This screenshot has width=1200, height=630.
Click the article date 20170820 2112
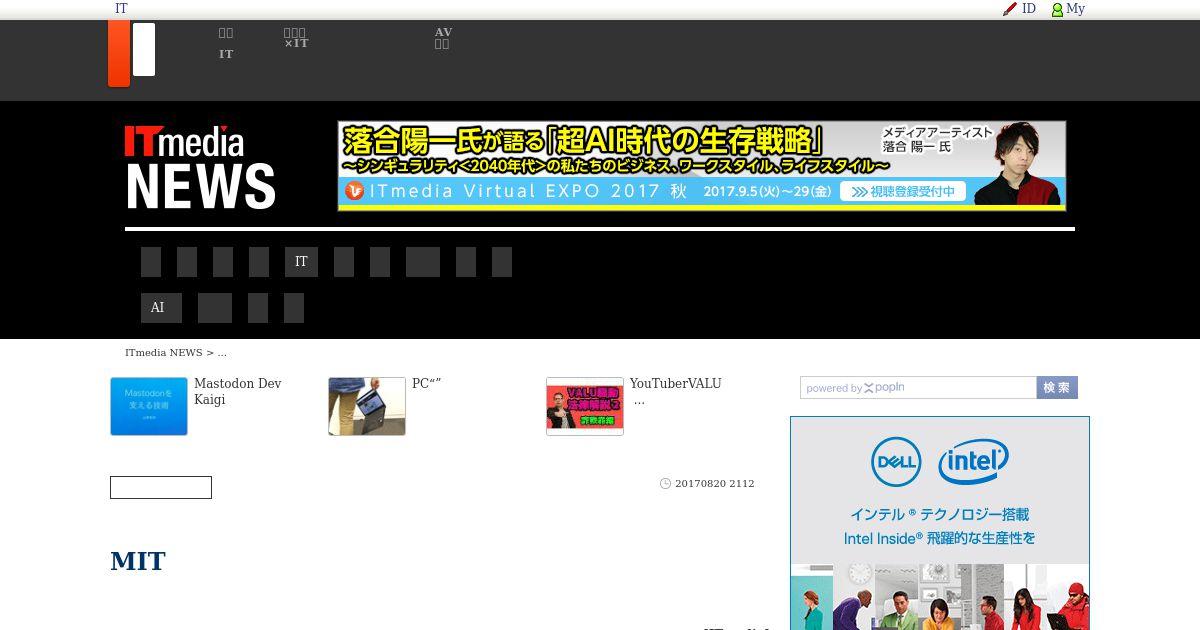coord(715,484)
